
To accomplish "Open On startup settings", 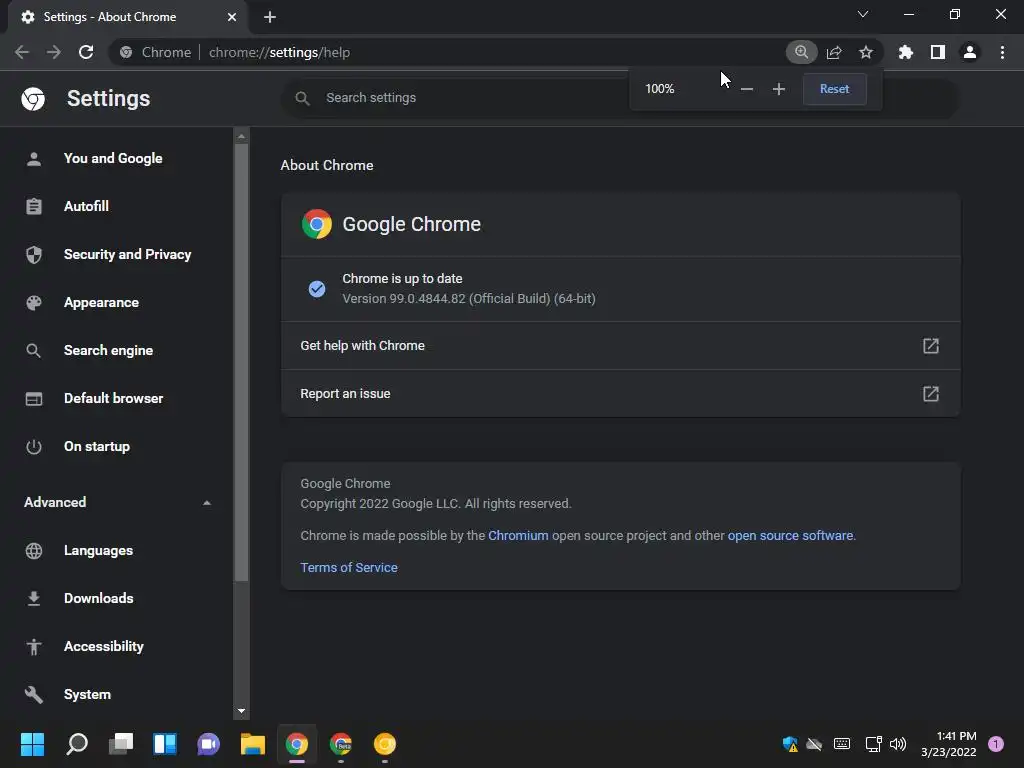I will pos(97,447).
